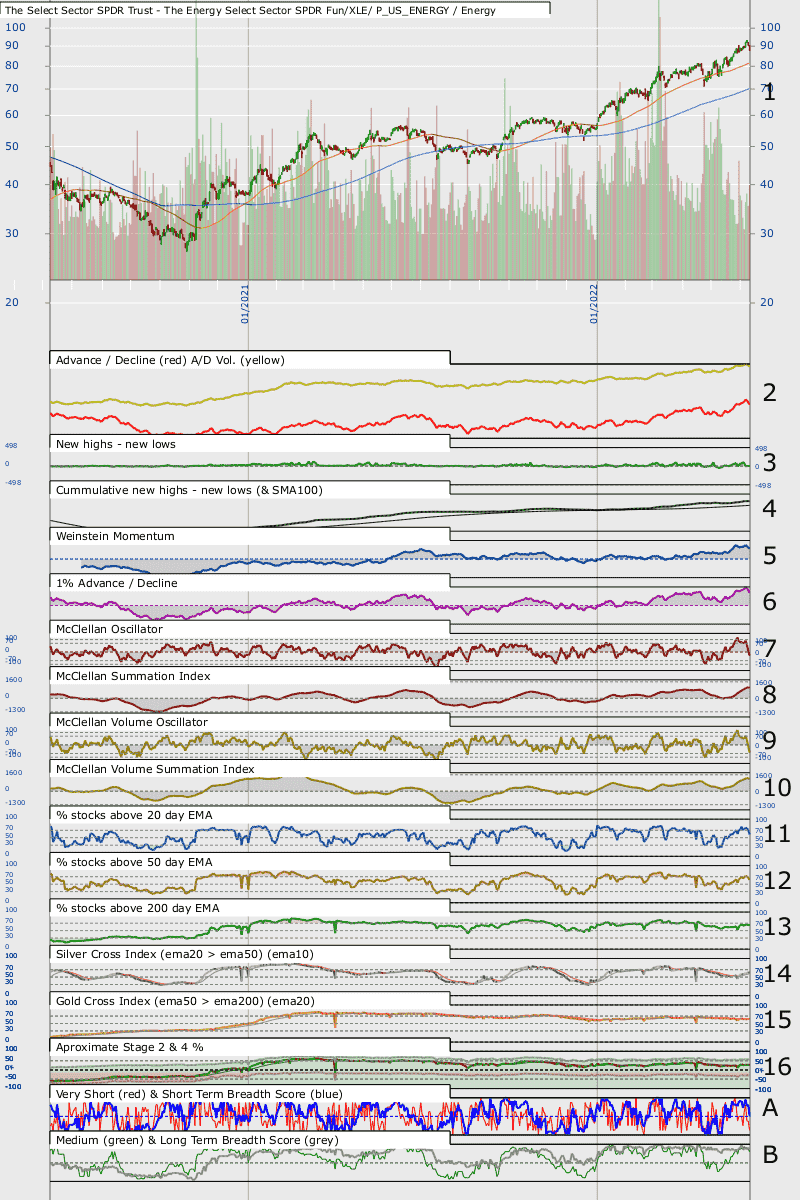
Task: Click panel number 14 beside Silver Cross Index
Action: (776, 973)
